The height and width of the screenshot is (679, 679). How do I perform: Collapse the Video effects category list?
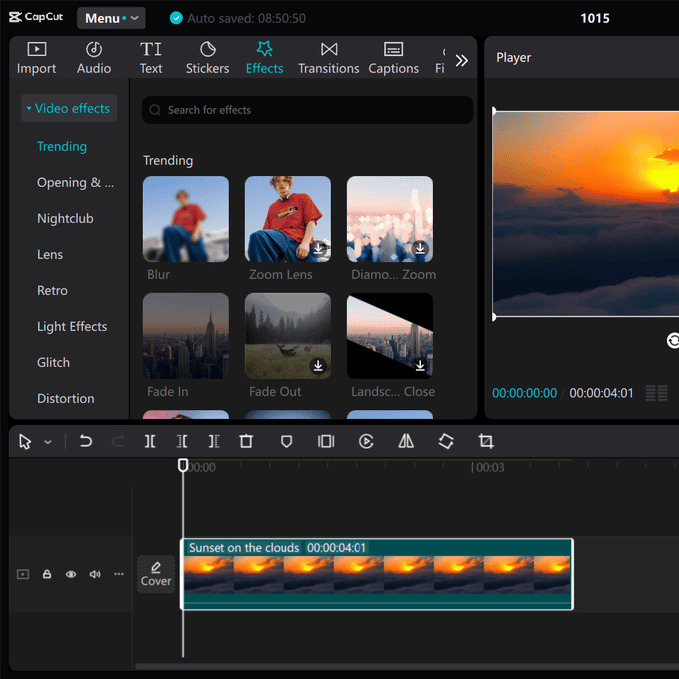tap(68, 108)
